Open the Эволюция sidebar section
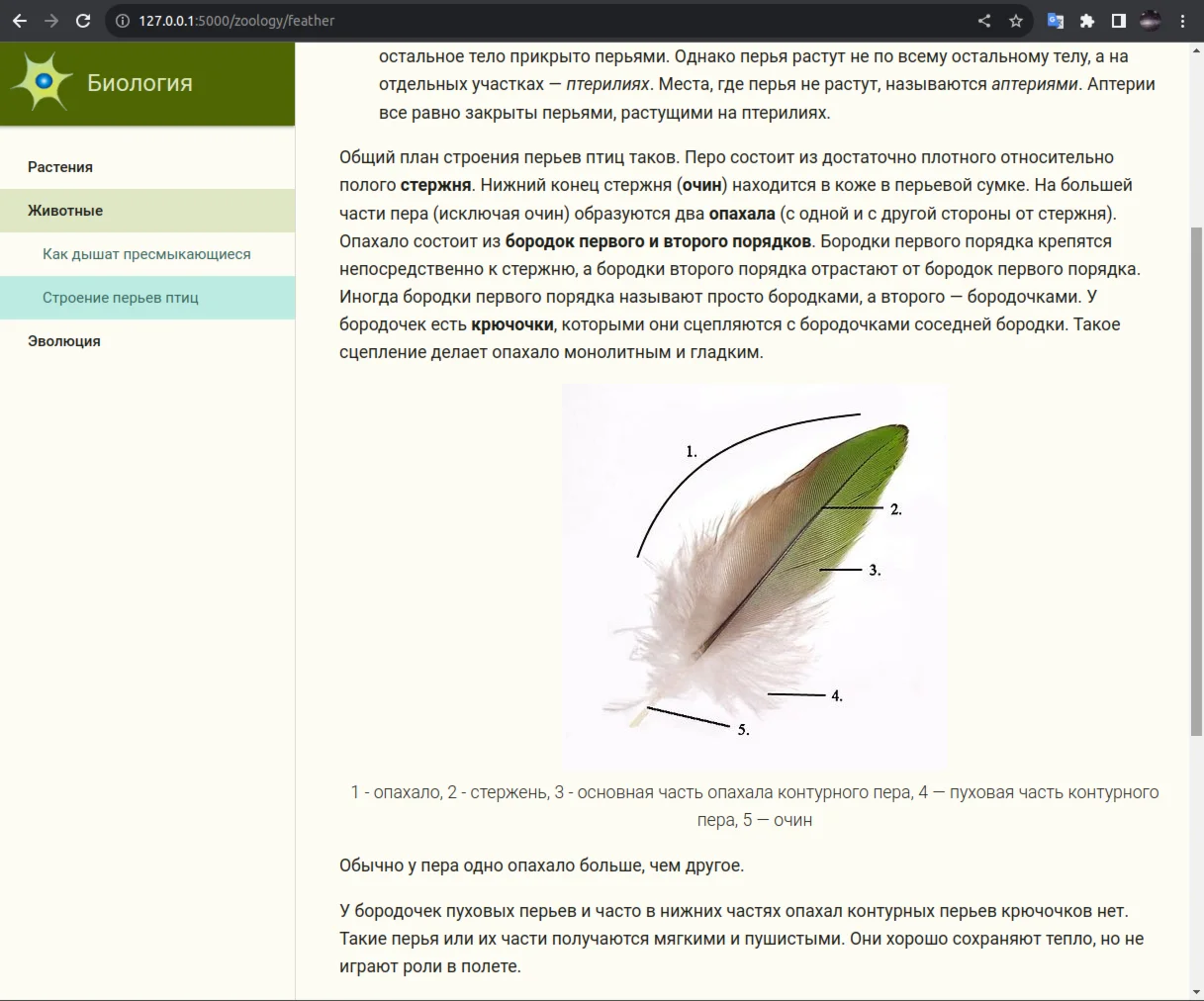This screenshot has width=1204, height=1001. pos(64,341)
